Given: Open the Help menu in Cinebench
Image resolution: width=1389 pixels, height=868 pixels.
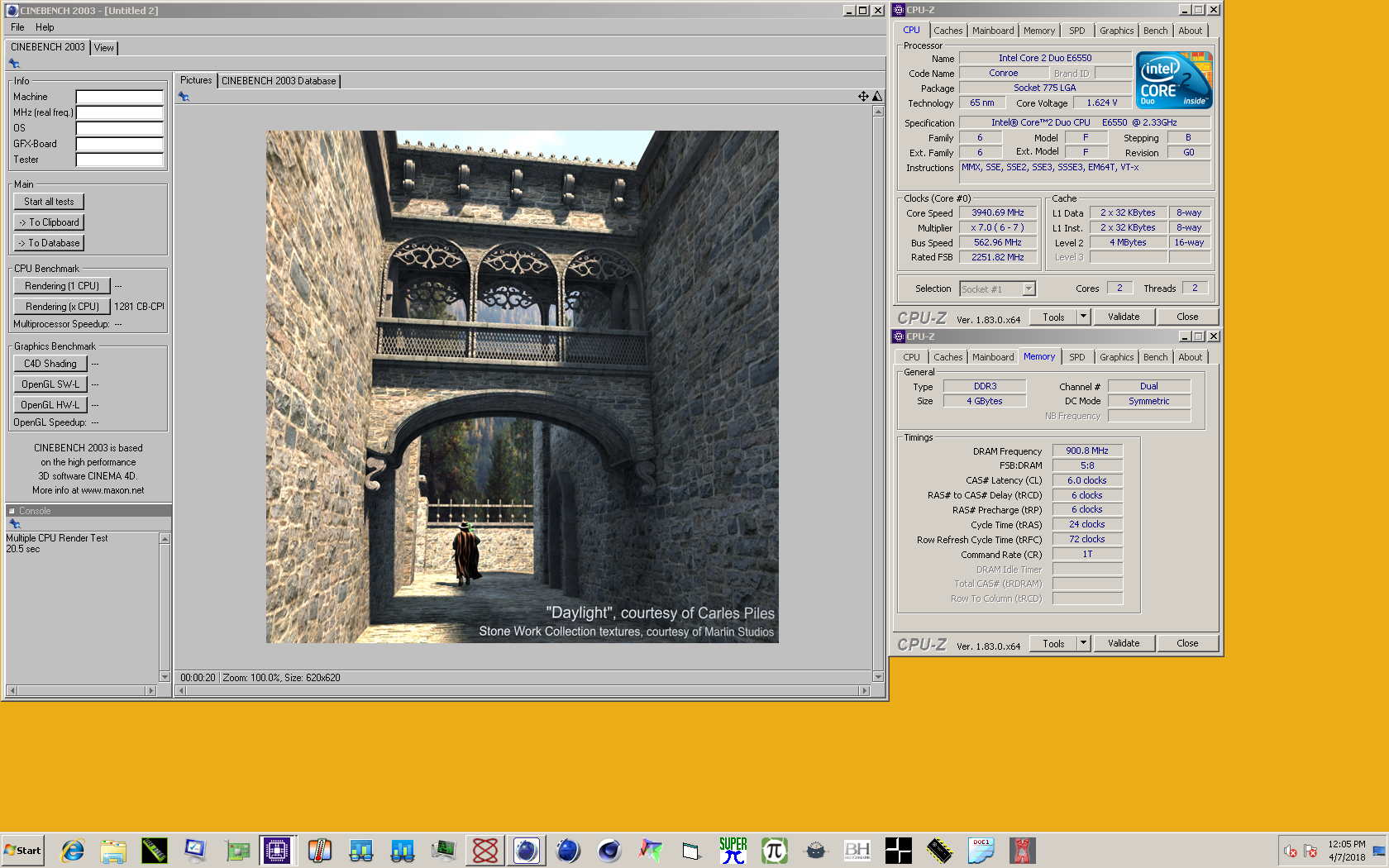Looking at the screenshot, I should (45, 27).
